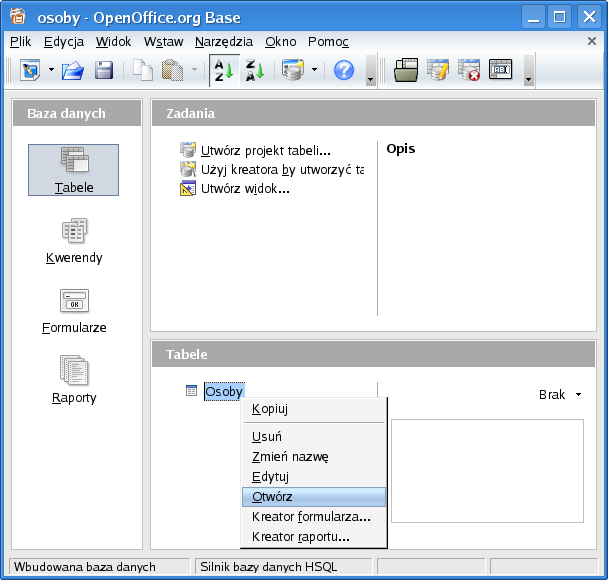Click the Edit table pencil icon
The image size is (608, 580).
pos(438,70)
